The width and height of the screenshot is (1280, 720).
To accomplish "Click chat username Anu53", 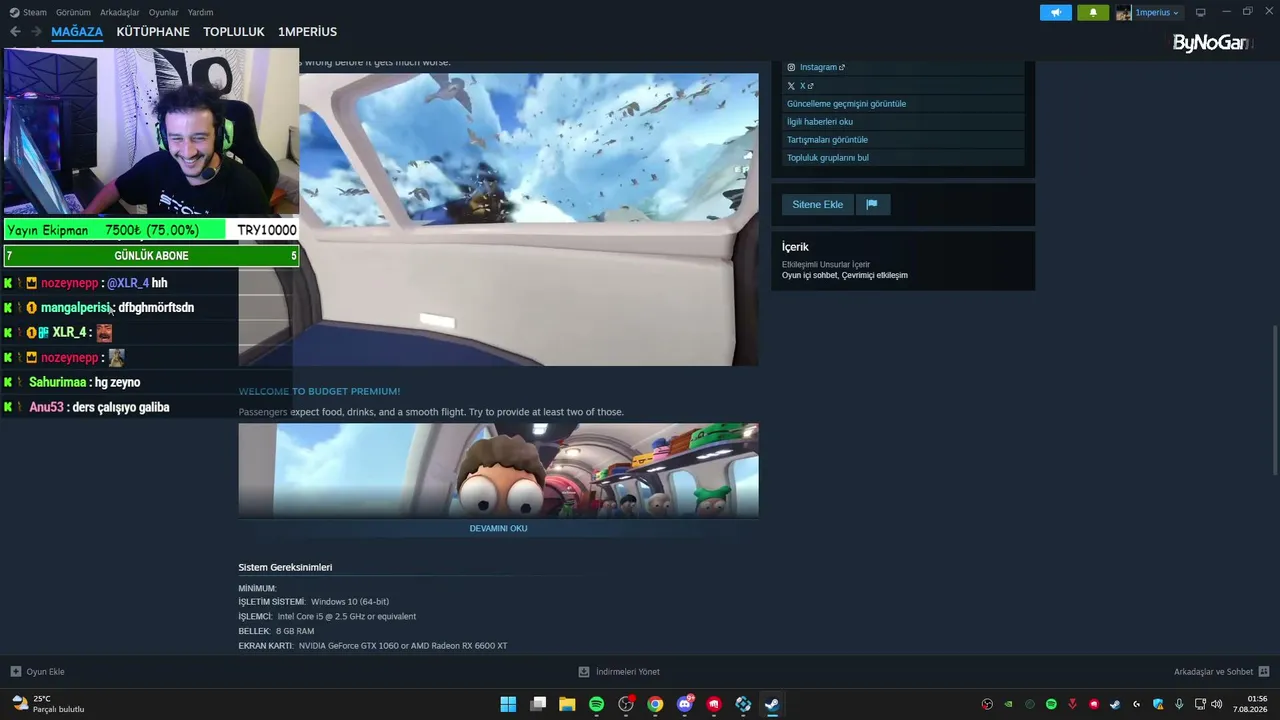I will pos(46,407).
